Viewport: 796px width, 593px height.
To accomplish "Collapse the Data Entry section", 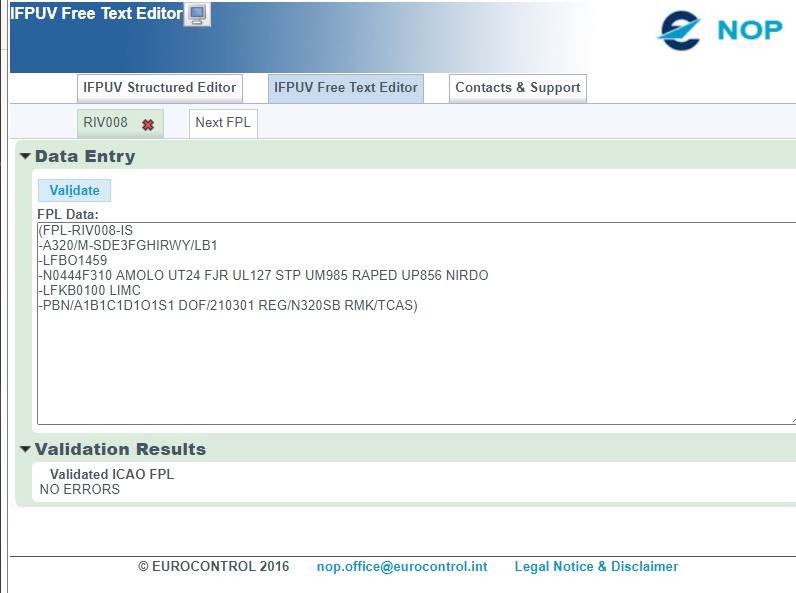I will (x=25, y=156).
